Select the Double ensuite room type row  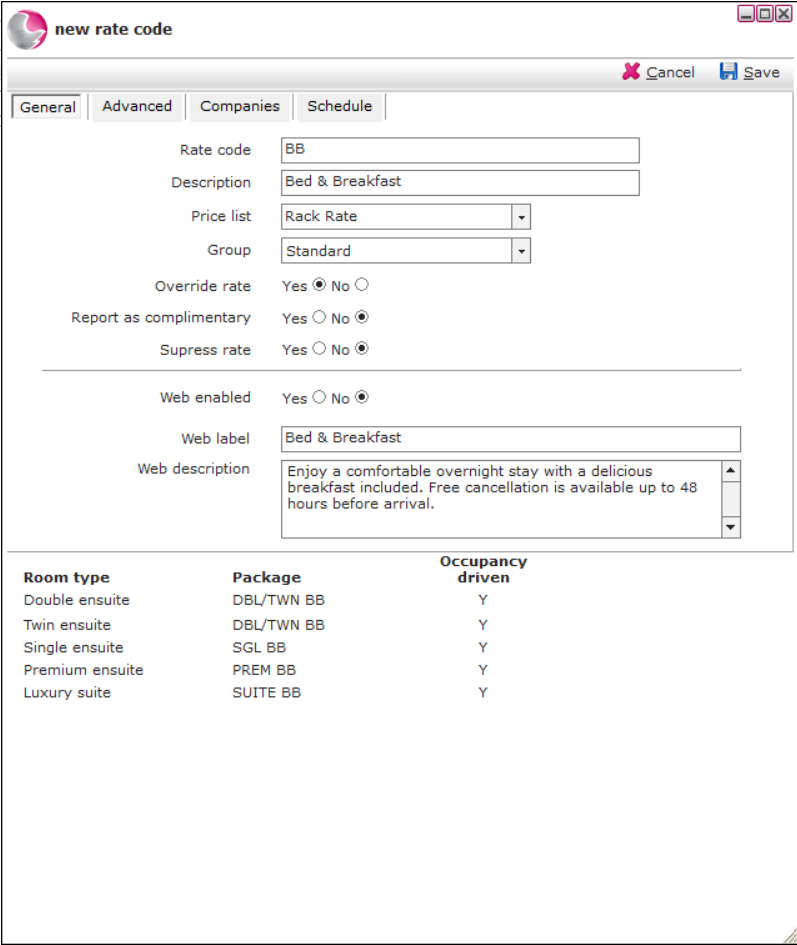coord(77,600)
